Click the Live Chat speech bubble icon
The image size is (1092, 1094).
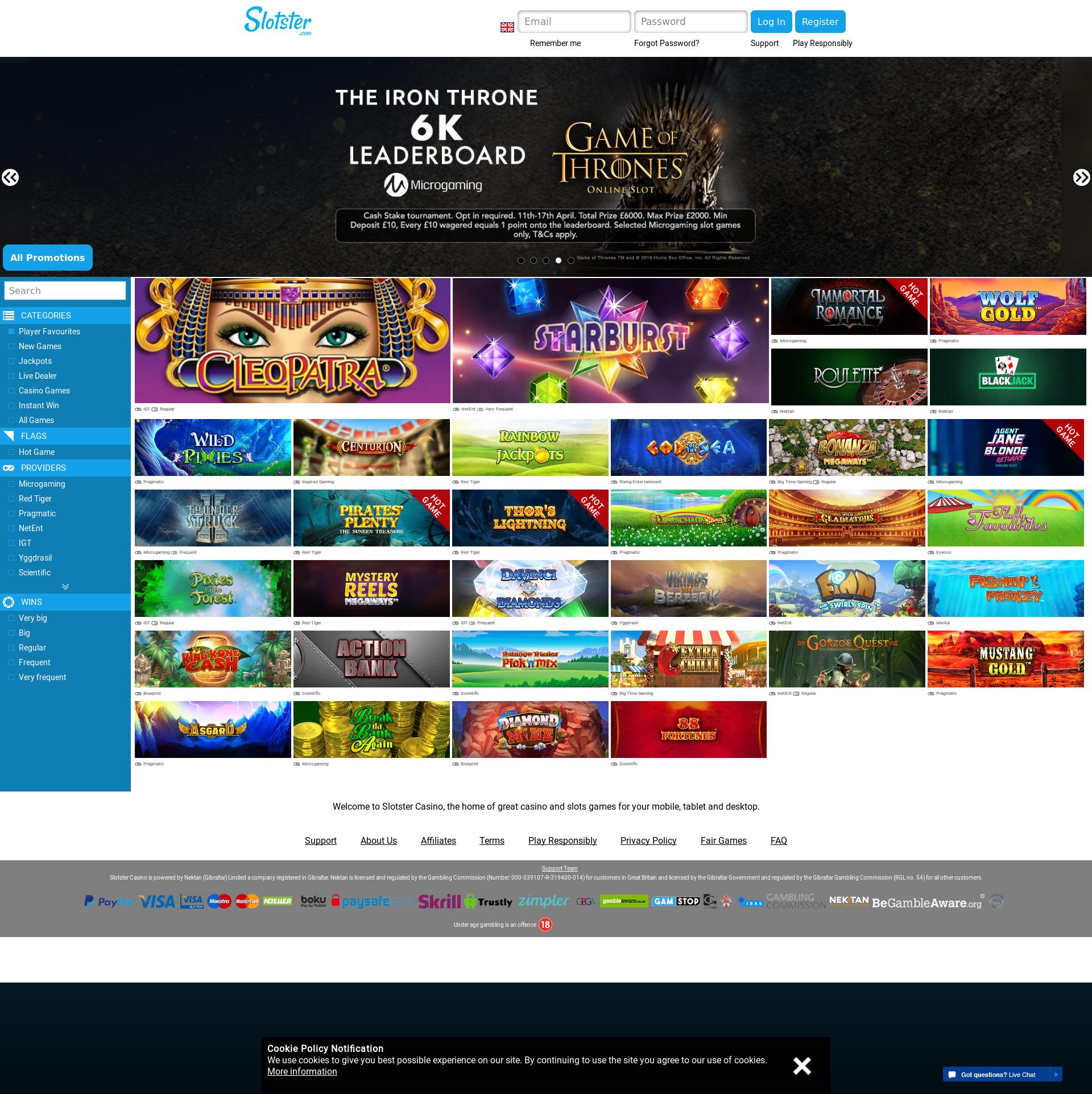click(952, 1075)
